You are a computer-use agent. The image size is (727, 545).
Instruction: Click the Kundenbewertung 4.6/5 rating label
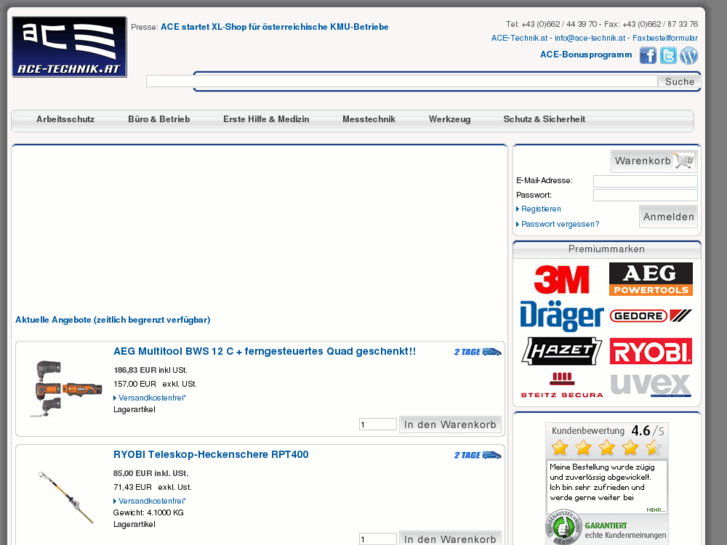[607, 431]
